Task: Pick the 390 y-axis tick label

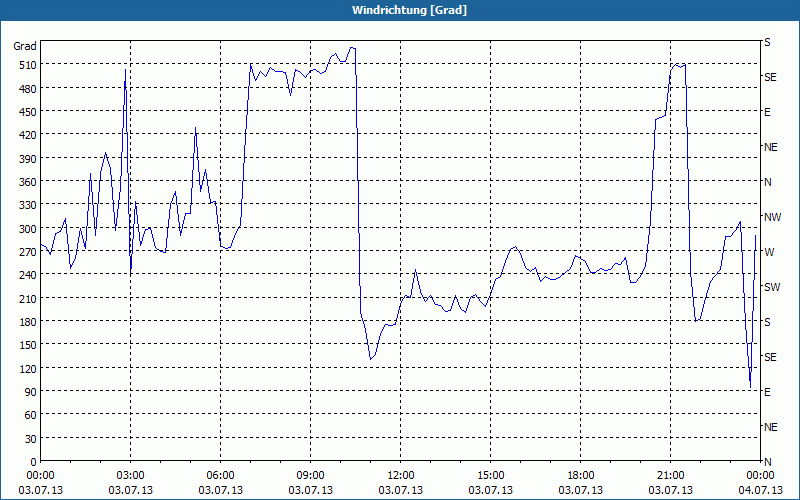Action: (x=28, y=159)
